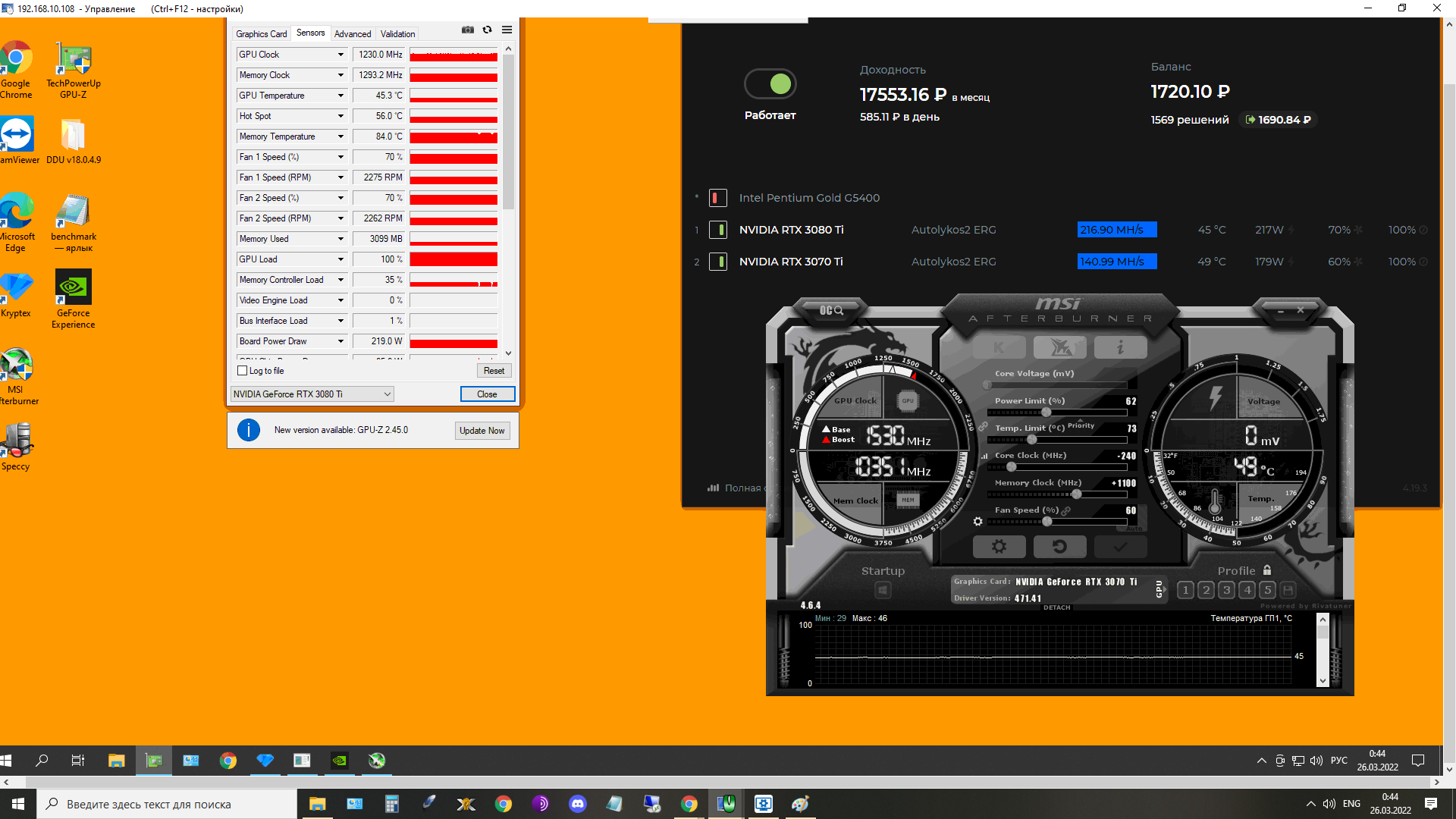The height and width of the screenshot is (819, 1456).
Task: Expand the GPU Clock sensor dropdown
Action: pyautogui.click(x=340, y=55)
